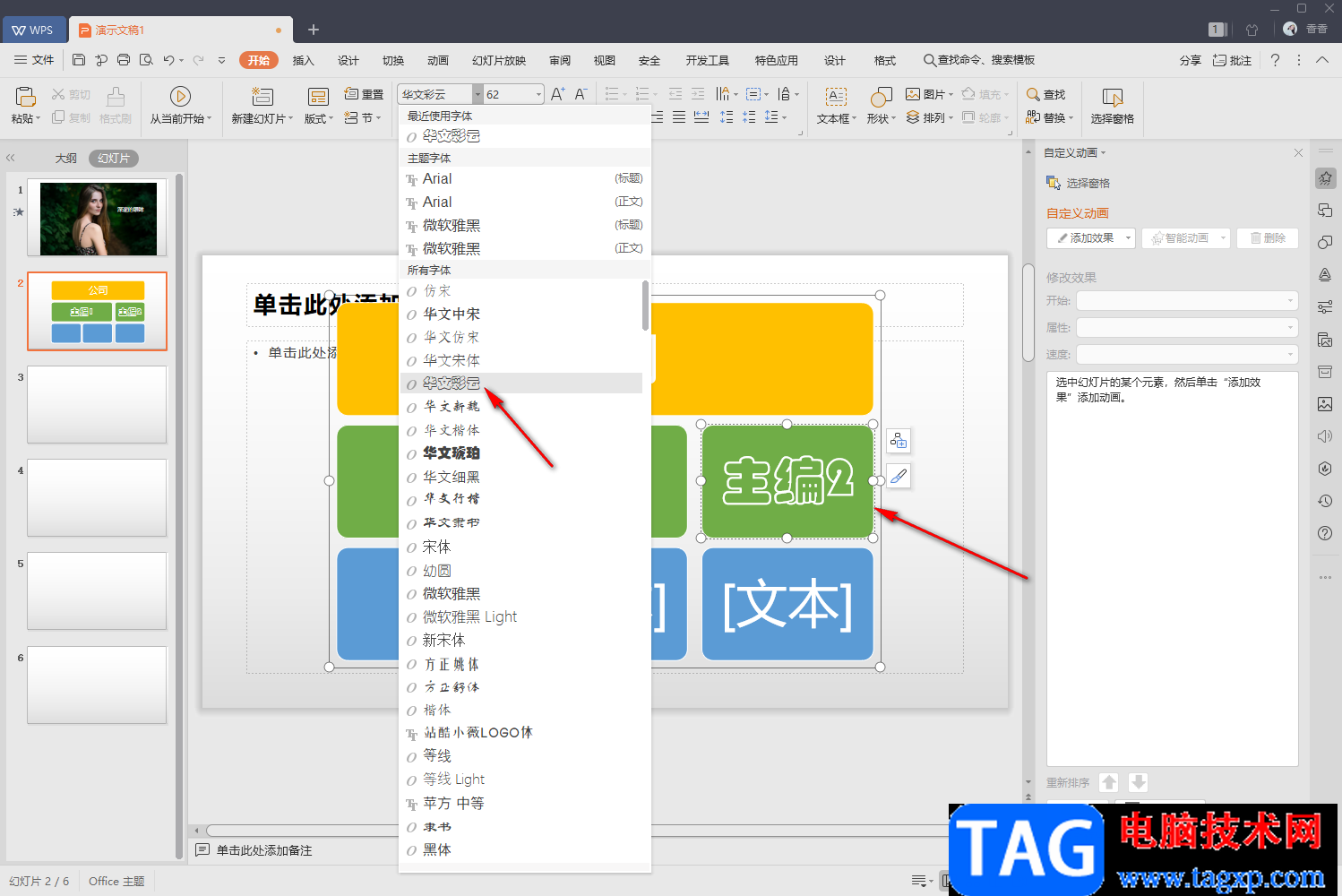The image size is (1342, 896).
Task: Click the history clock icon in right sidebar
Action: tap(1325, 501)
